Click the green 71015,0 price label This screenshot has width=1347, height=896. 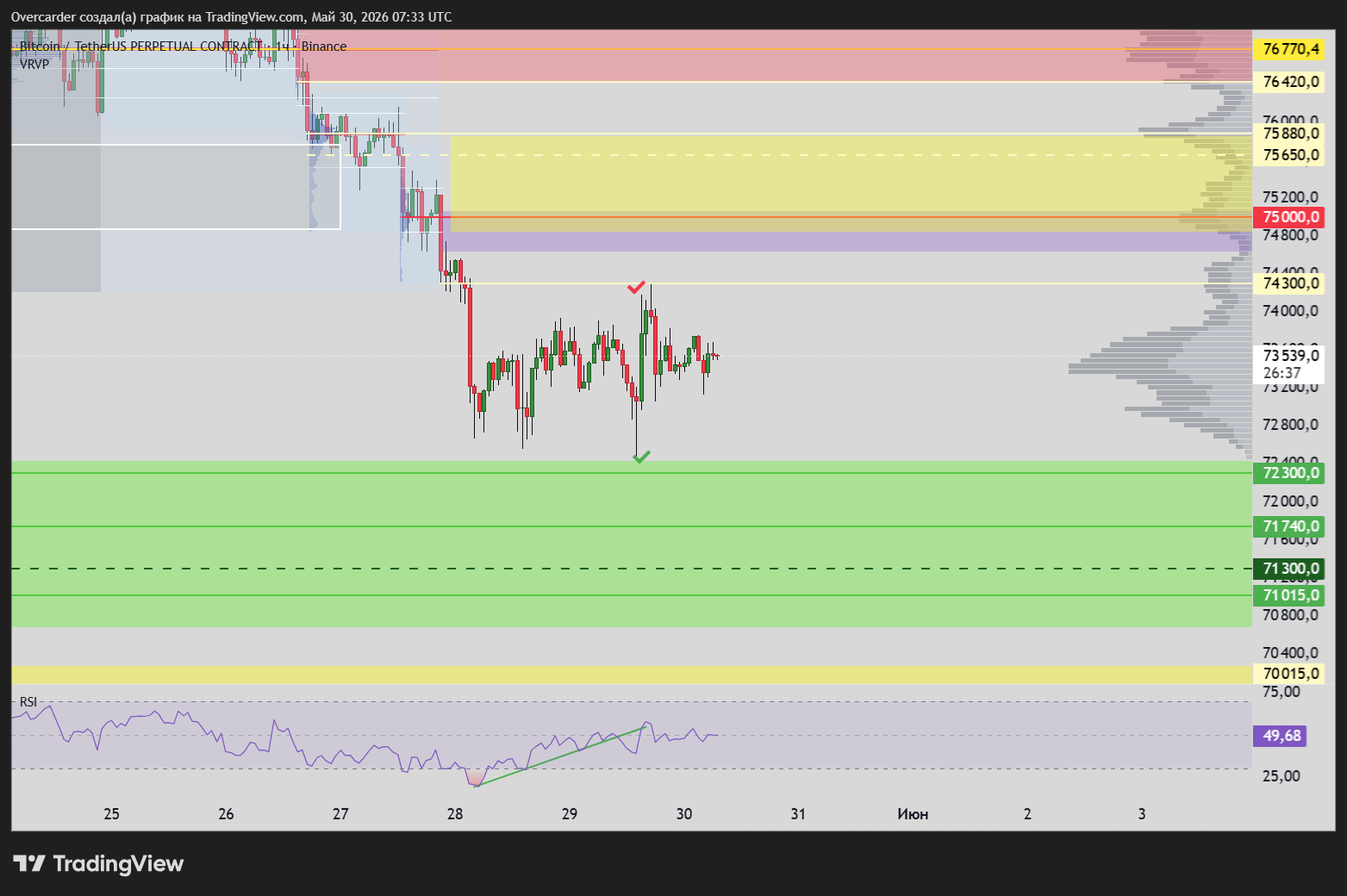click(x=1289, y=595)
